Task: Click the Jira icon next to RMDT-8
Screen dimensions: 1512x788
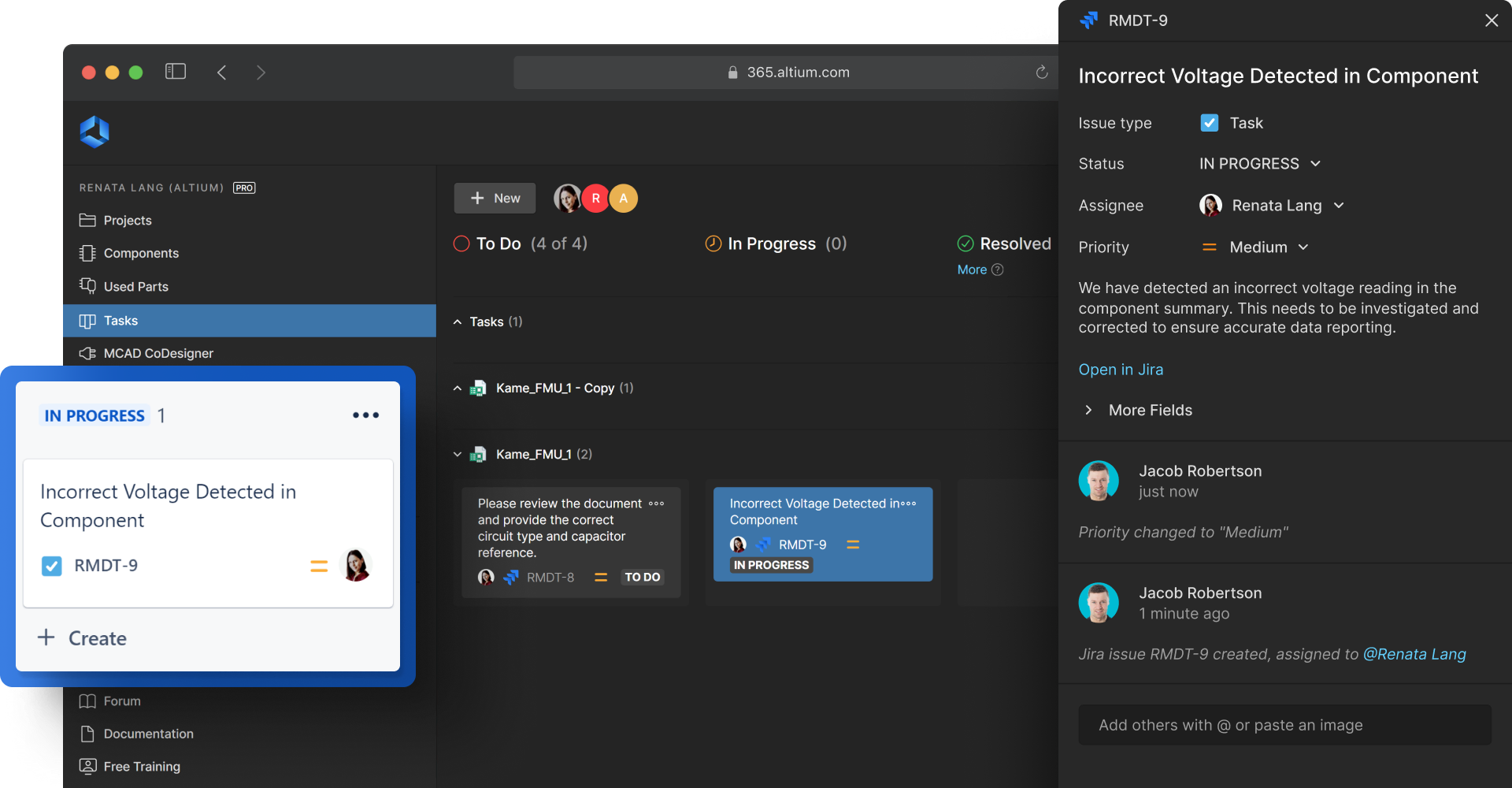Action: pyautogui.click(x=511, y=578)
